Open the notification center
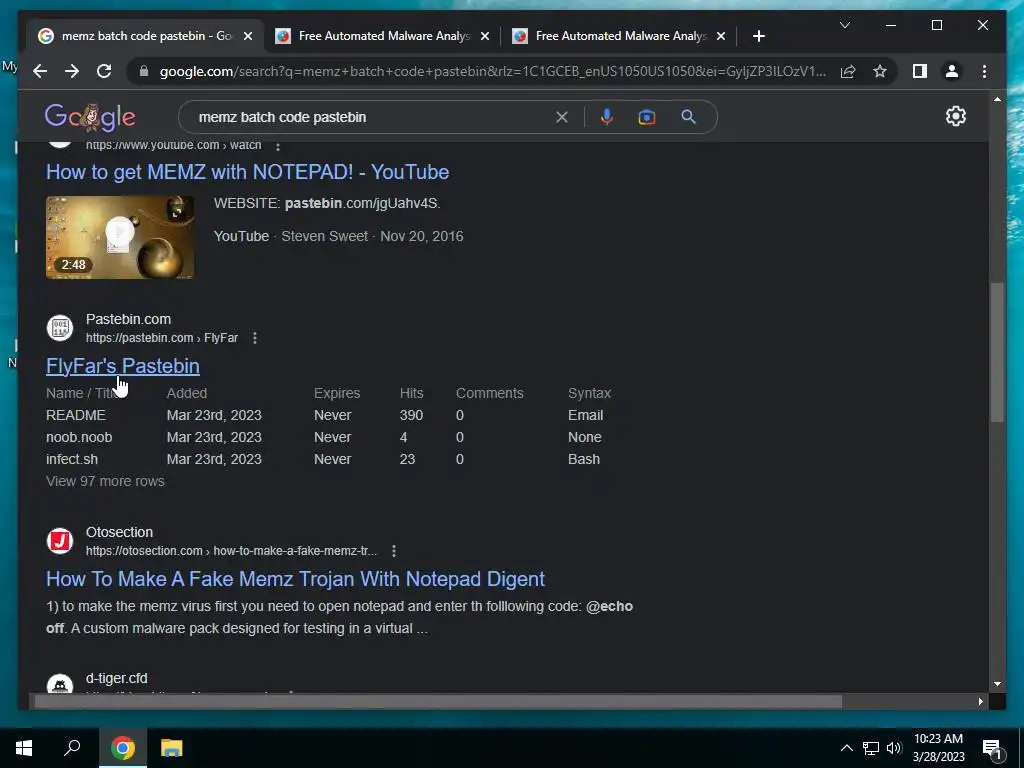 point(993,749)
